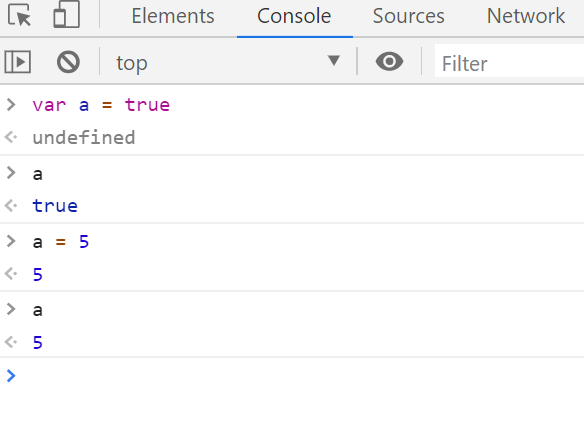Focus the Filter input field
Image resolution: width=584 pixels, height=421 pixels.
coord(509,62)
